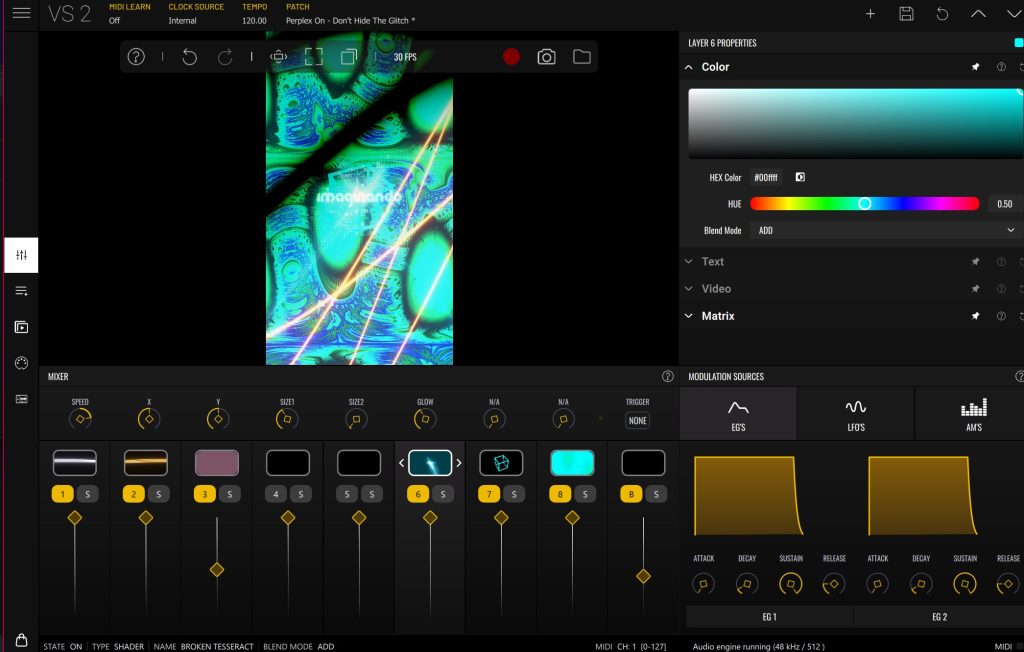
Task: Expand the Matrix section
Action: 717,316
